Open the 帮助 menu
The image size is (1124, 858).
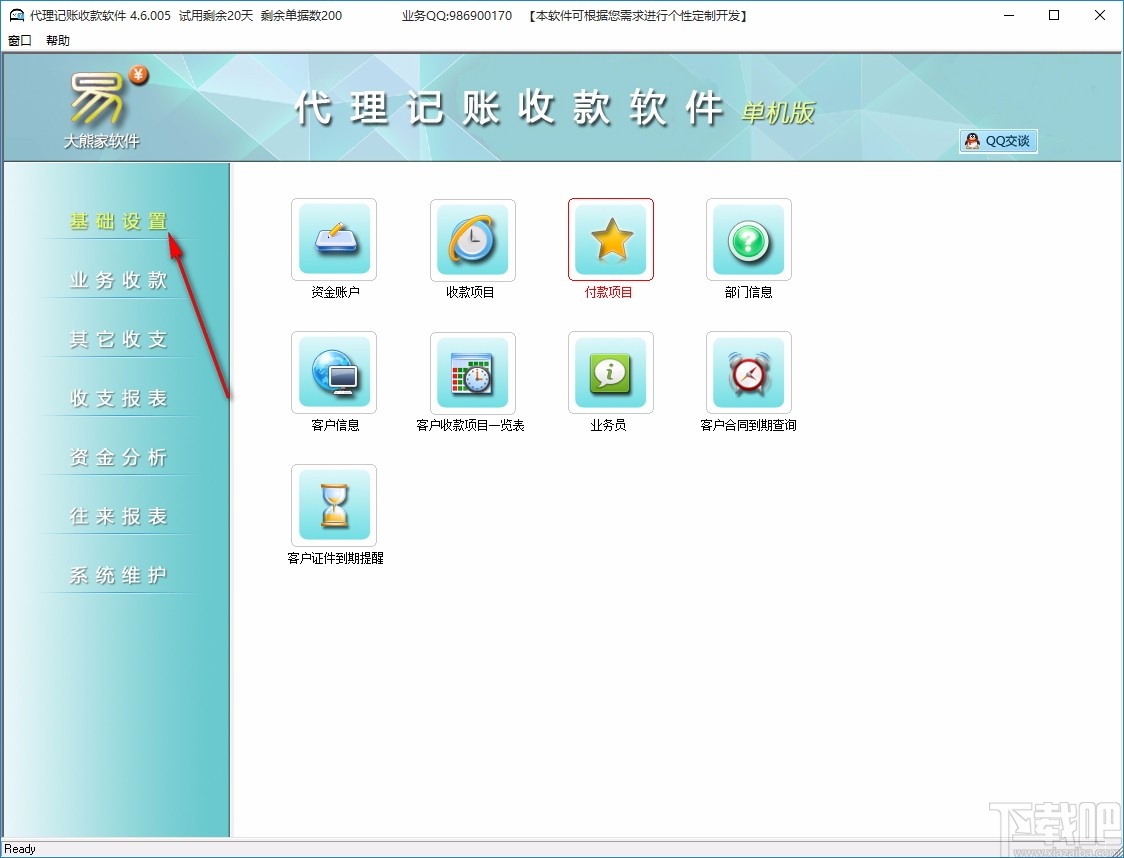pyautogui.click(x=58, y=40)
